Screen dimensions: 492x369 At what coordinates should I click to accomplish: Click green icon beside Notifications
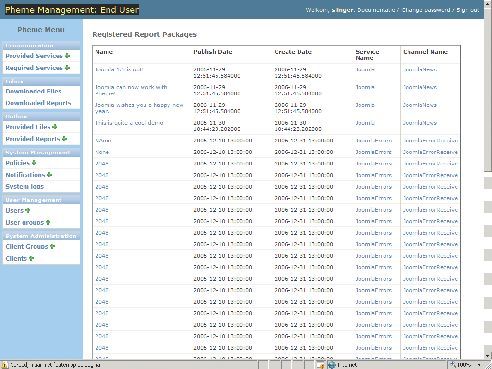coord(50,175)
